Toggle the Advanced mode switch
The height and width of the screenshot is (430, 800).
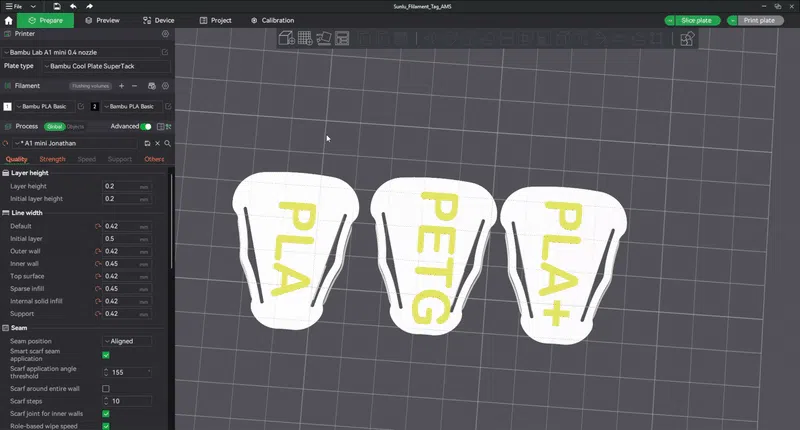[x=146, y=127]
